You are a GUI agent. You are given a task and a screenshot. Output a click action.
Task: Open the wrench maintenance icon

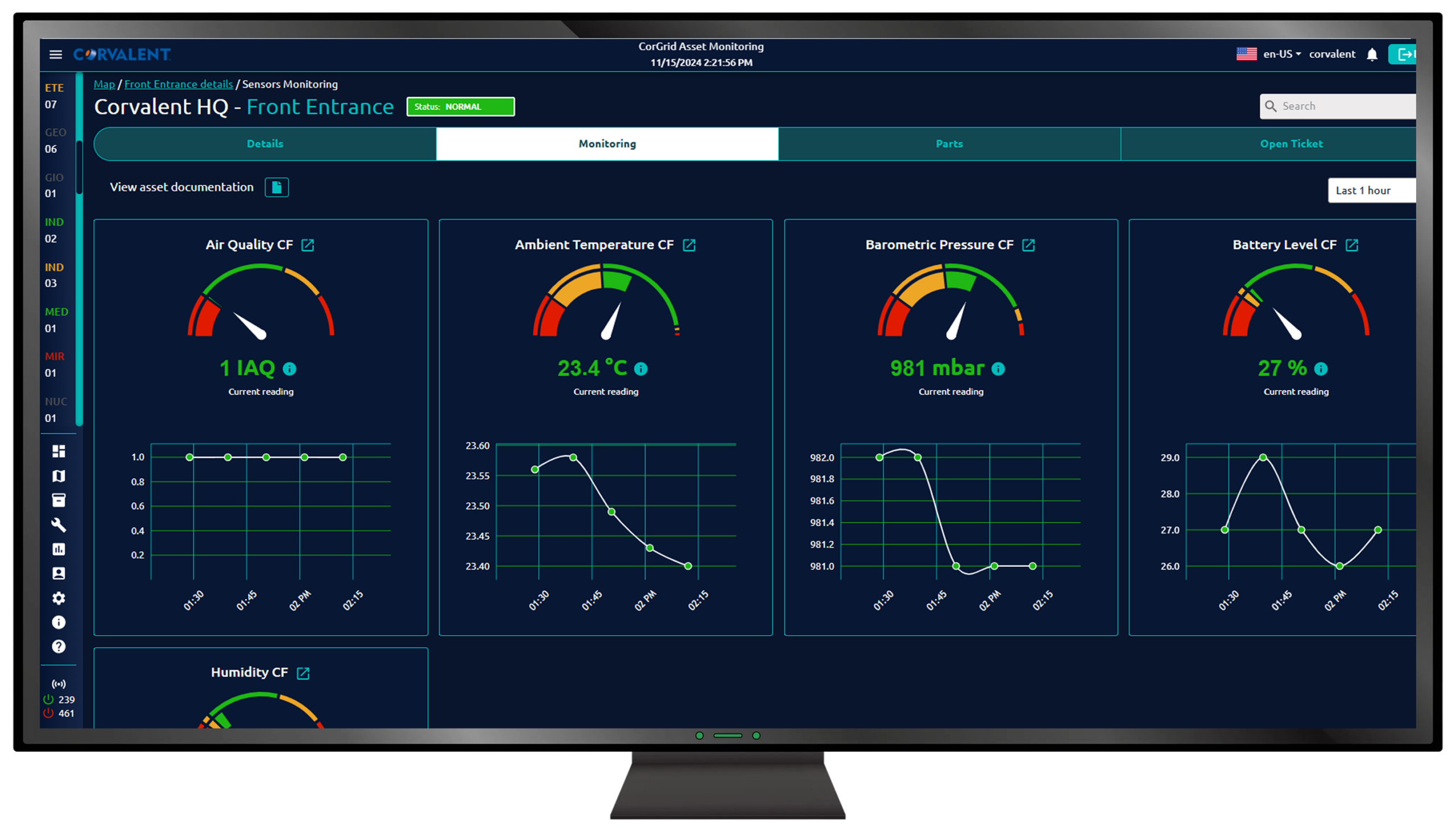pos(58,524)
